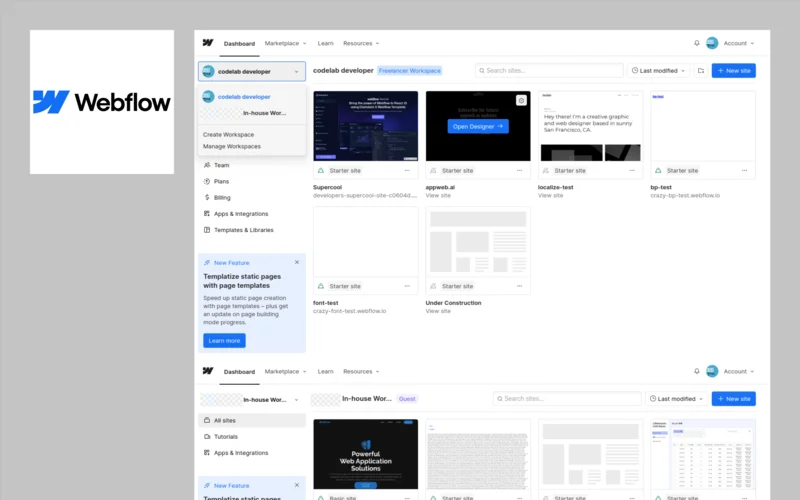Open the ellipsis menu on the localize-test card

click(x=632, y=170)
